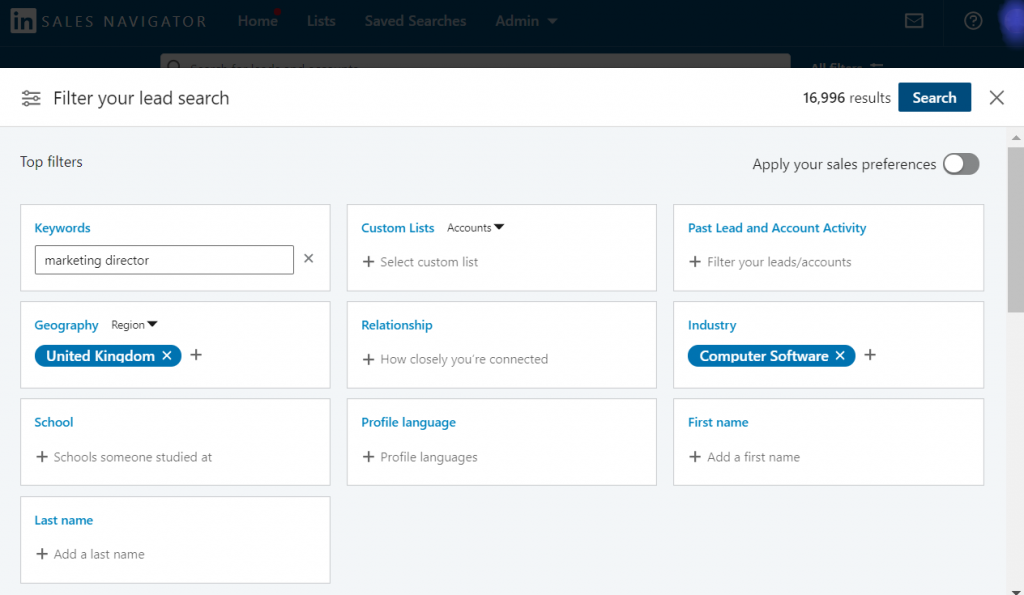Click the Profile languages placeholder text
Viewport: 1024px width, 595px height.
point(428,457)
